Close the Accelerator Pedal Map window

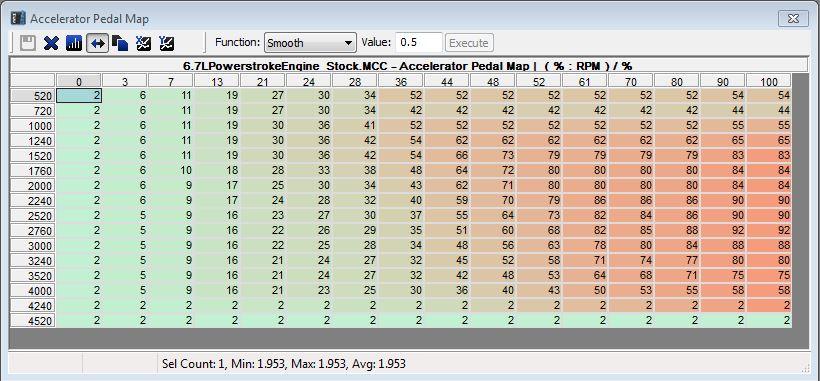pos(793,19)
